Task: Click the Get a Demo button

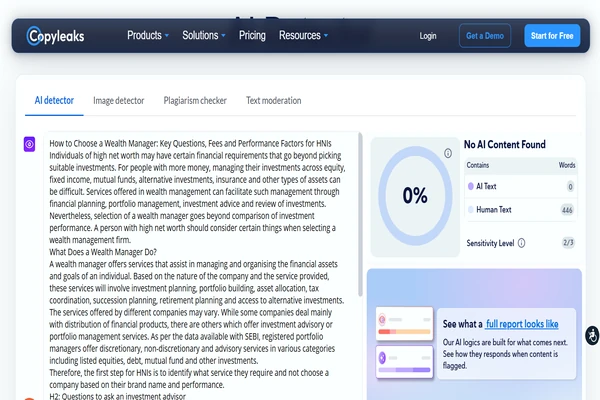Action: pyautogui.click(x=485, y=36)
